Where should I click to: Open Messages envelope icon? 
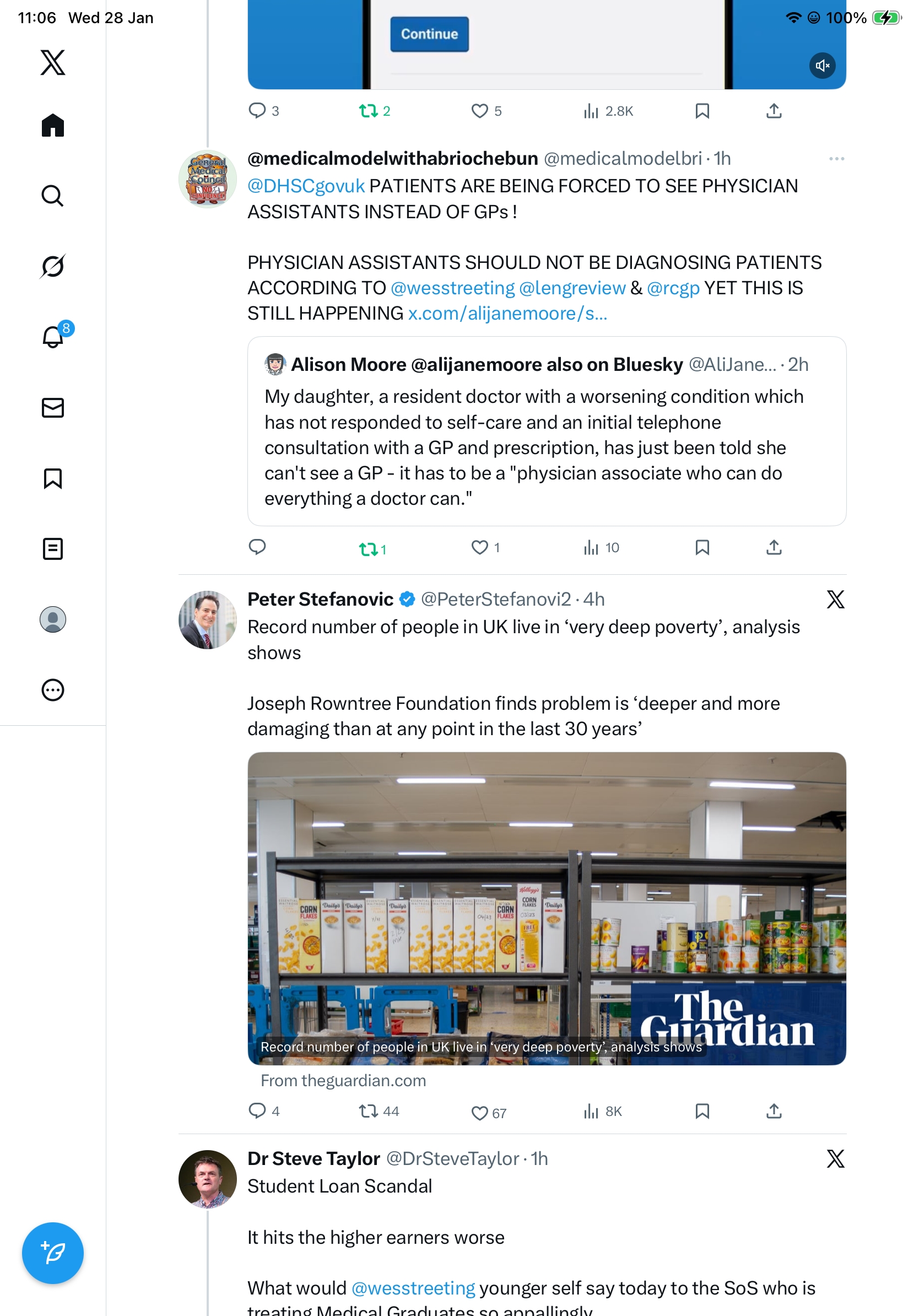click(53, 408)
